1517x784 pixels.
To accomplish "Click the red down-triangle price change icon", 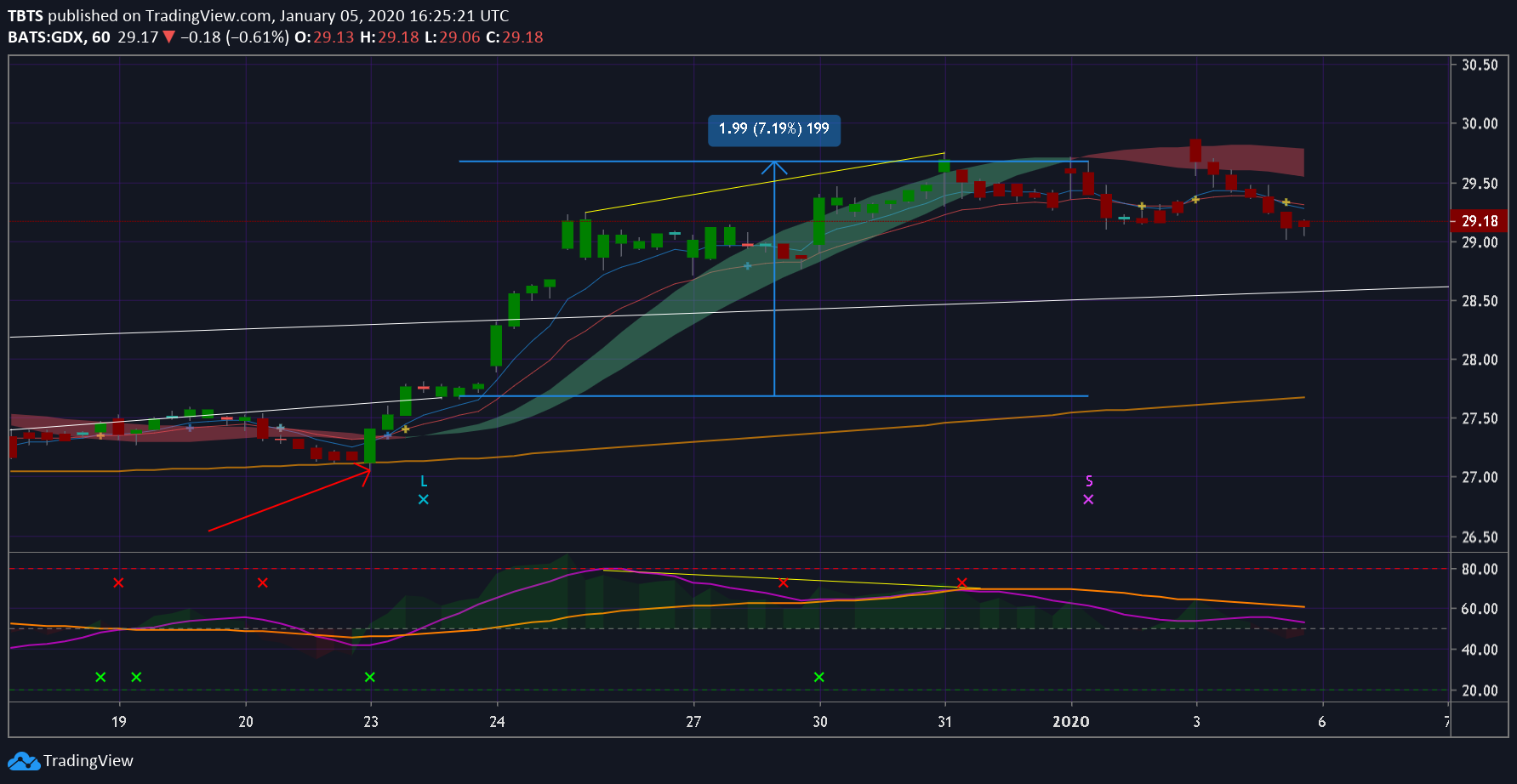I will click(x=168, y=37).
